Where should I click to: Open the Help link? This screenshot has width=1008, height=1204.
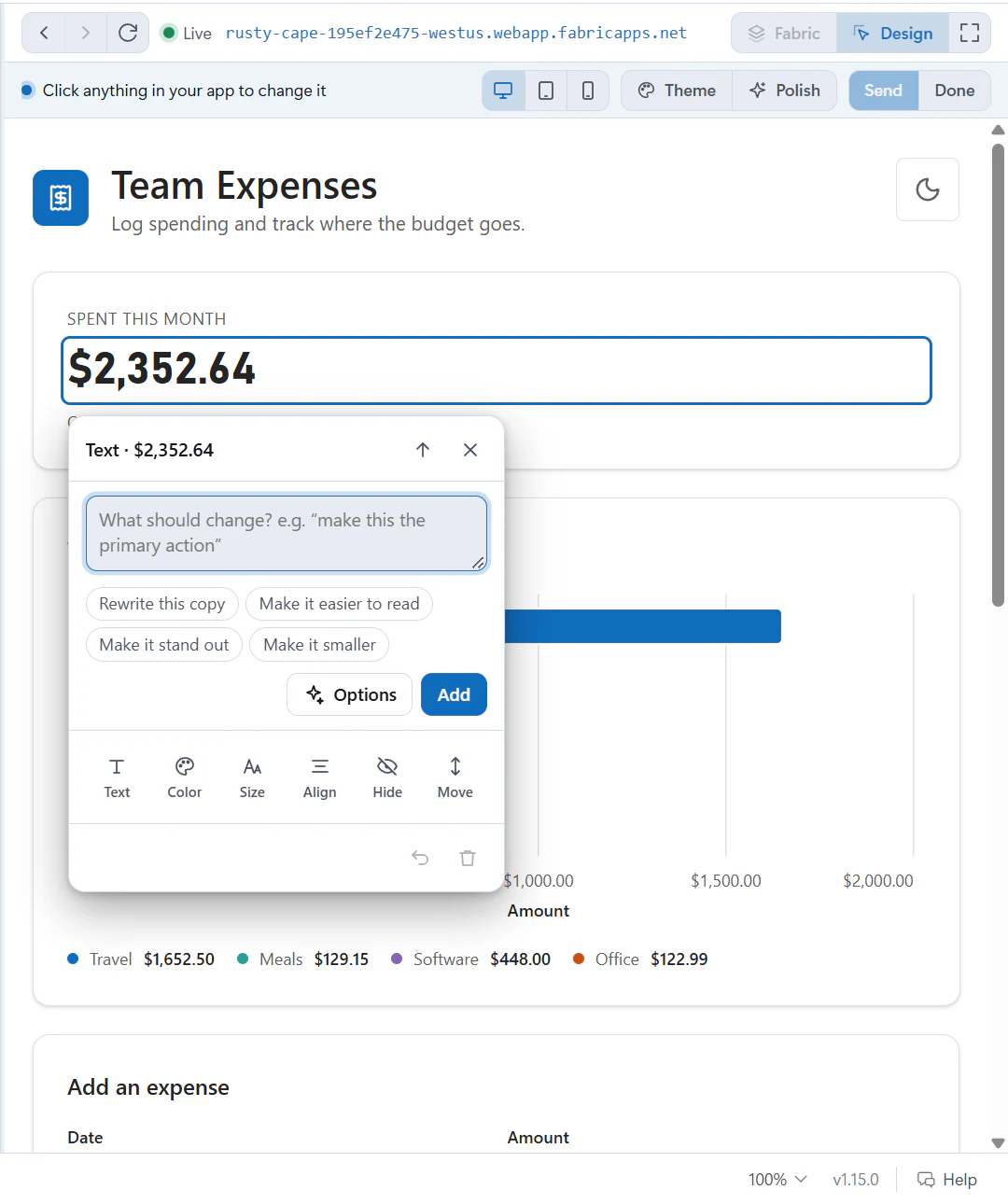pyautogui.click(x=947, y=1180)
